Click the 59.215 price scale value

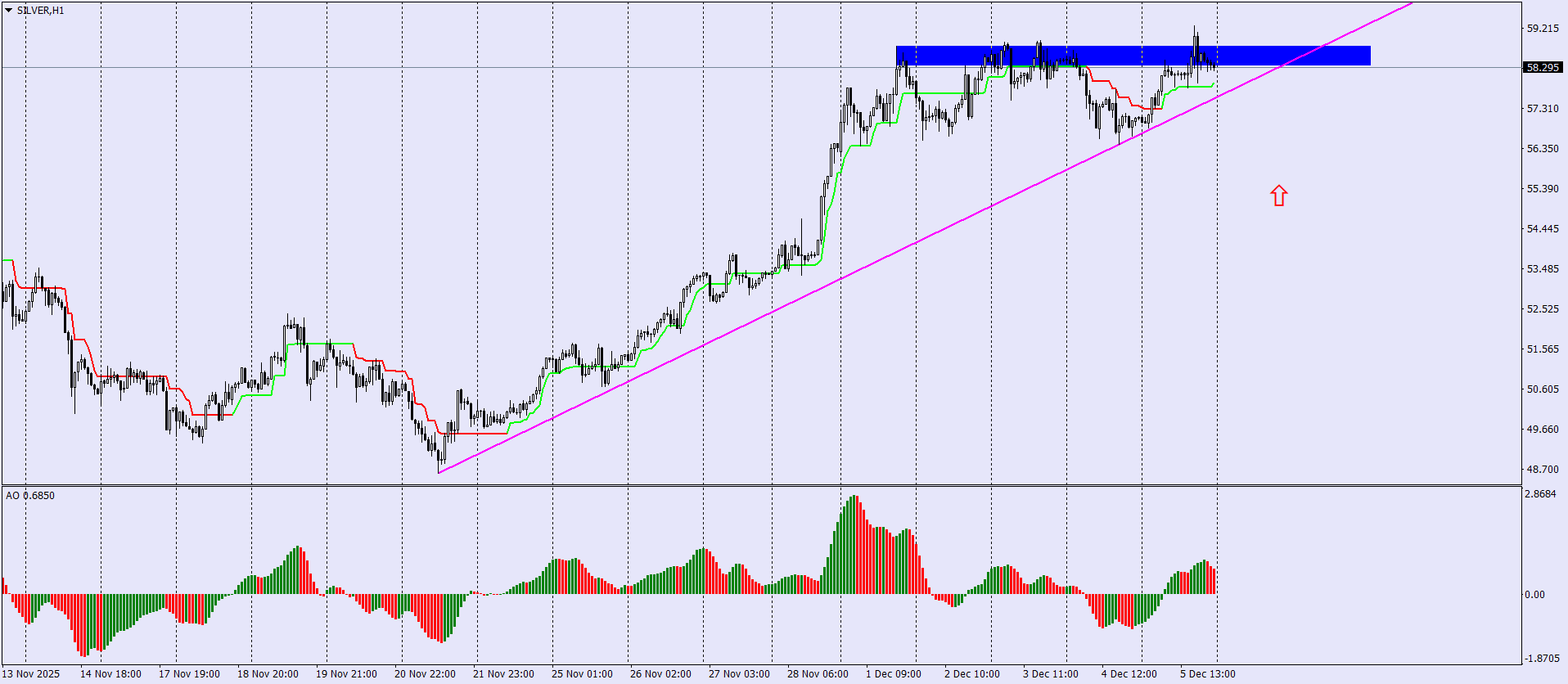[1543, 29]
